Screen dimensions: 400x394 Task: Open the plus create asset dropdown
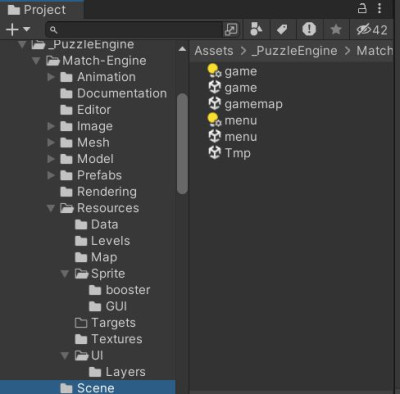[x=18, y=30]
